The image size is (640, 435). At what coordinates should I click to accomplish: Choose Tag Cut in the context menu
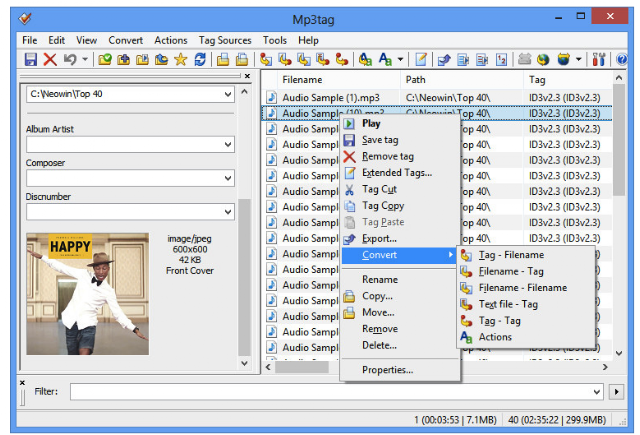coord(400,189)
